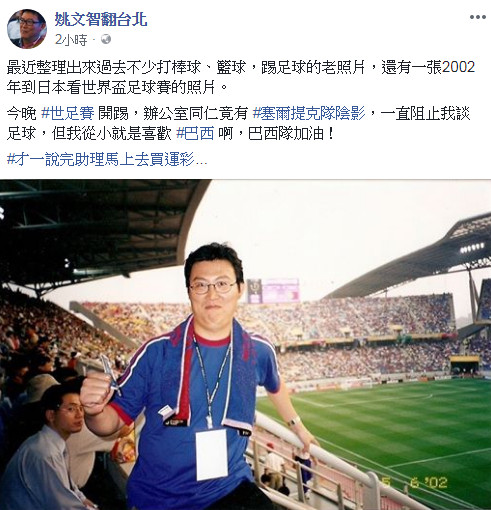491x510 pixels.
Task: Open the 2小時 post timestamp
Action: pyautogui.click(x=71, y=40)
